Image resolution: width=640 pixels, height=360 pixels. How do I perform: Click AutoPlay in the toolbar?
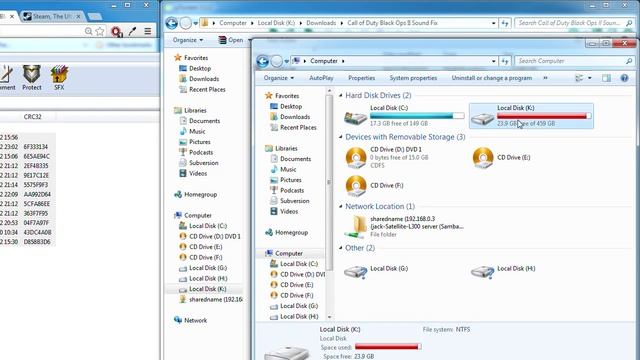coord(321,78)
